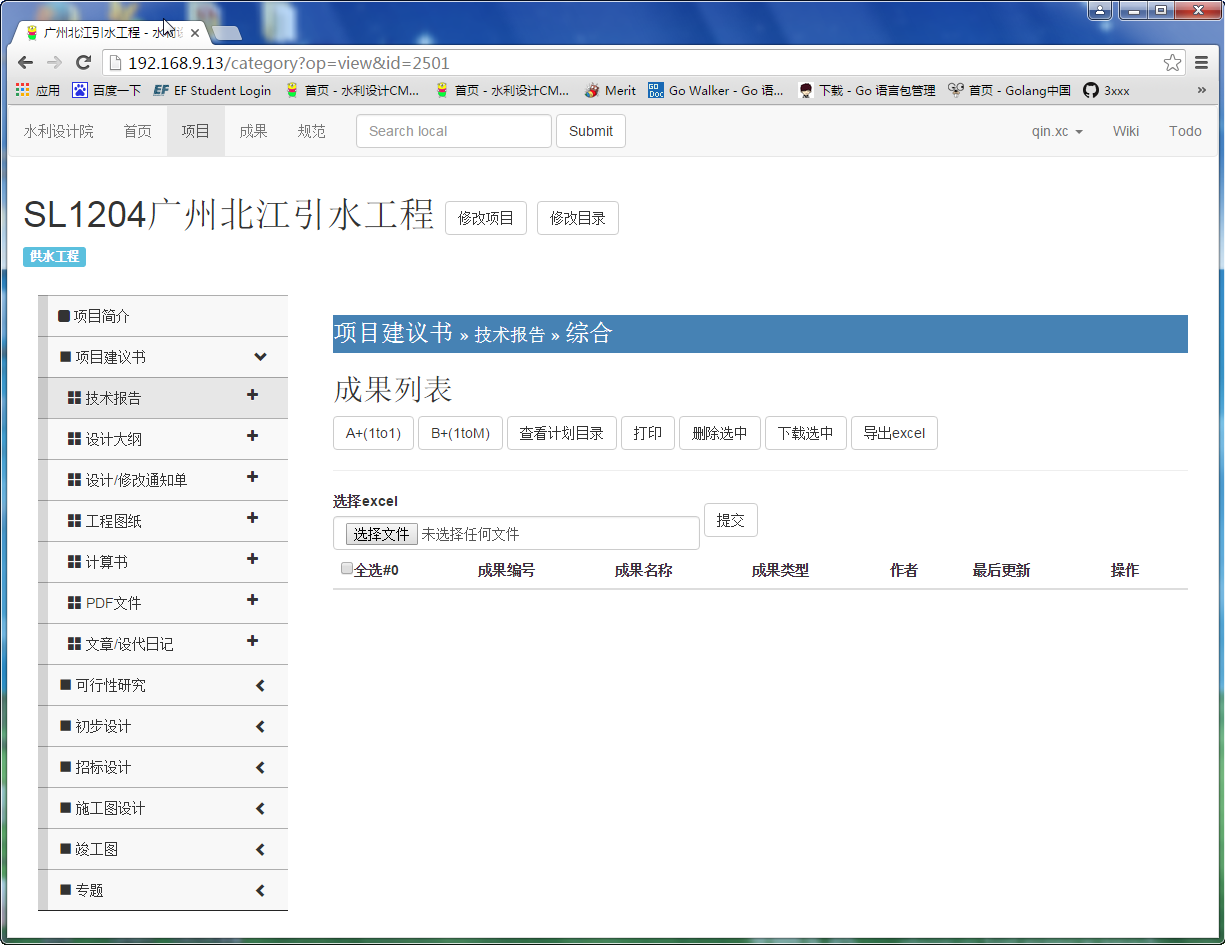Bookmark this page with the star icon

click(x=1172, y=63)
